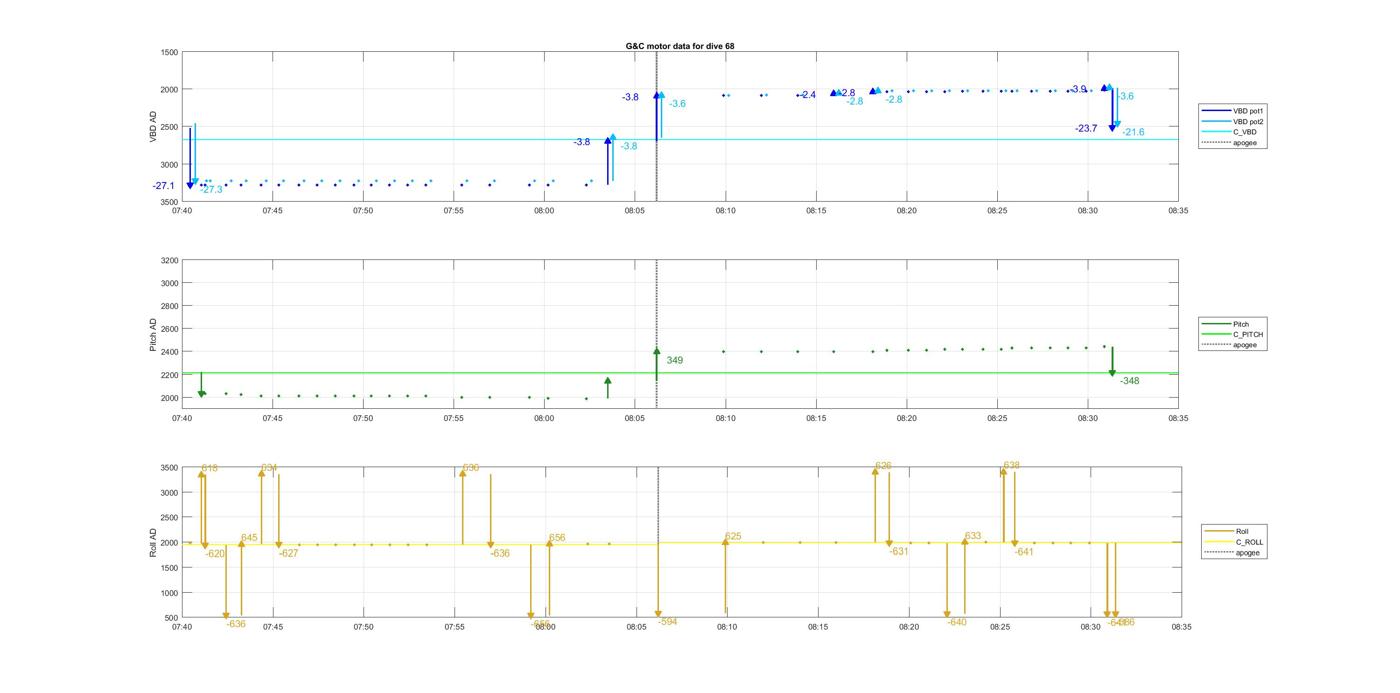The image size is (1400, 693).
Task: Click the '-631' roll data label
Action: click(898, 551)
